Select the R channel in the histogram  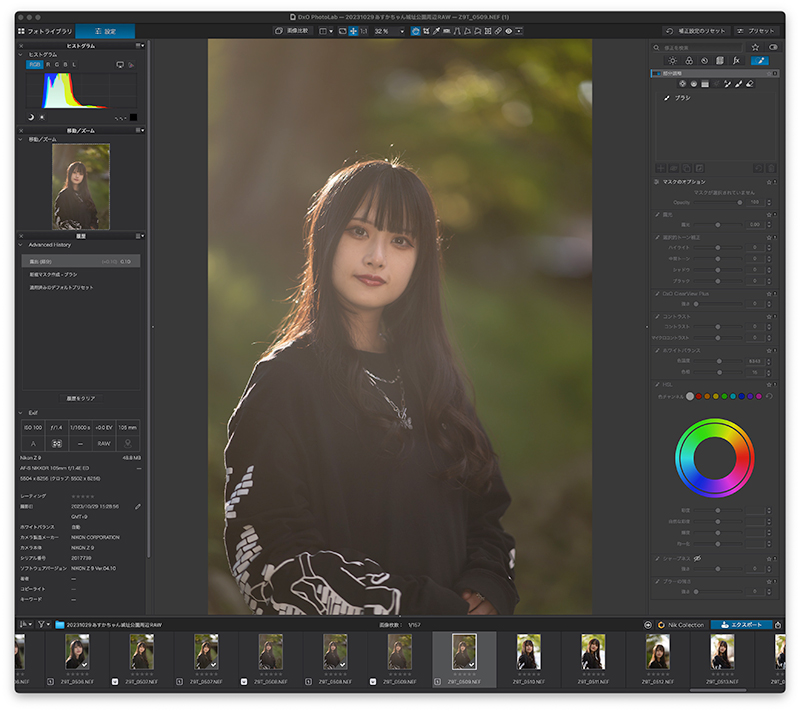(x=48, y=65)
